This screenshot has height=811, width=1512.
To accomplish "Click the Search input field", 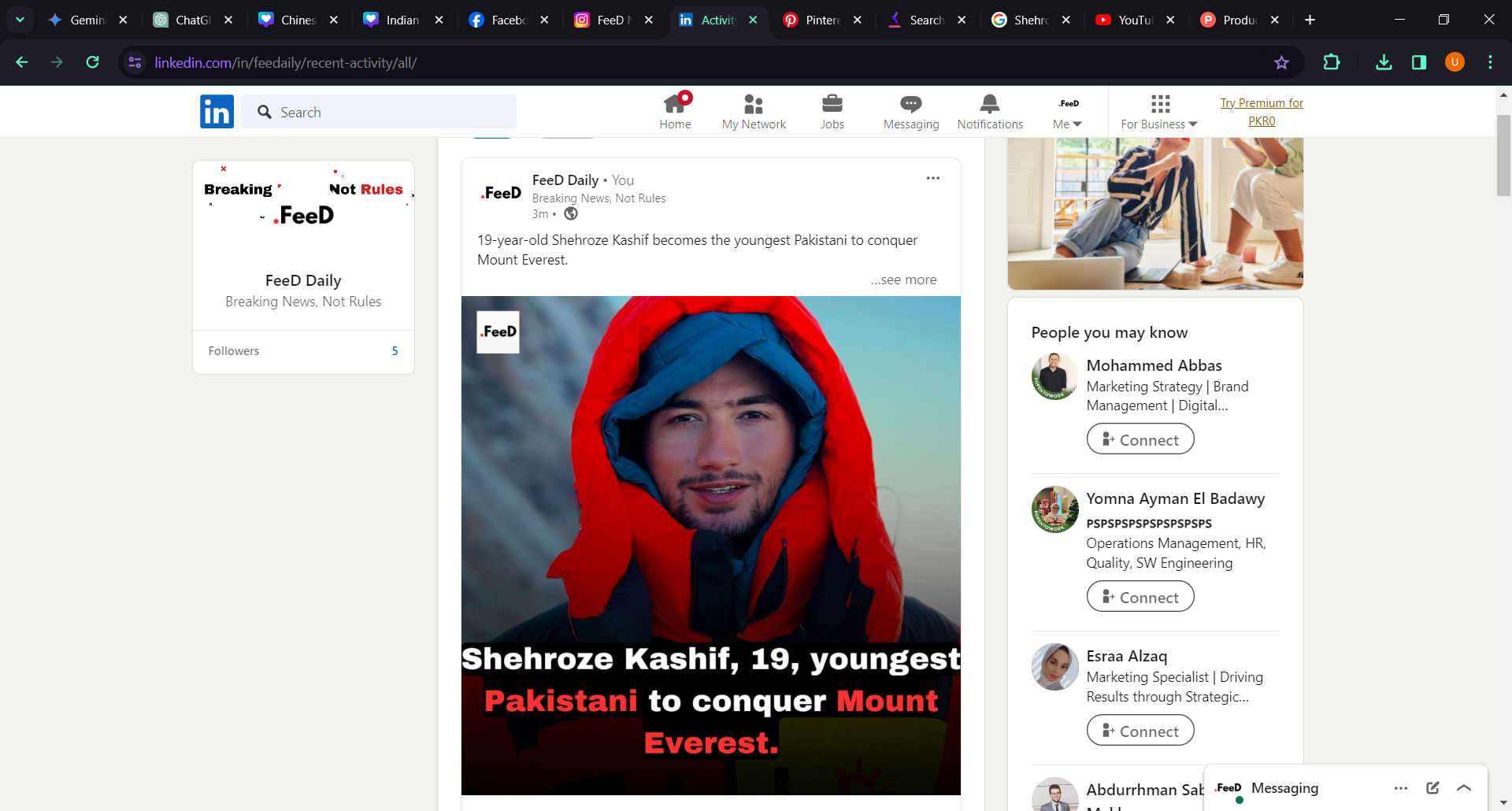I will pyautogui.click(x=379, y=112).
